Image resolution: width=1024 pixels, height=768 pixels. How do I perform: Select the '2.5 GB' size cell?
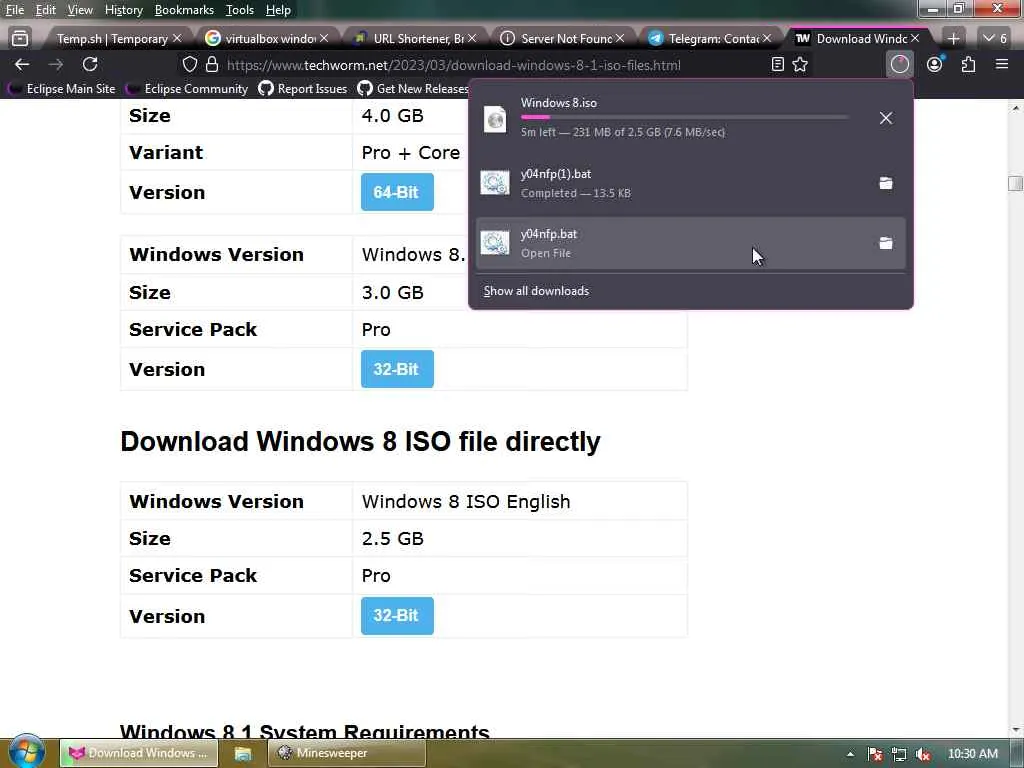point(520,539)
